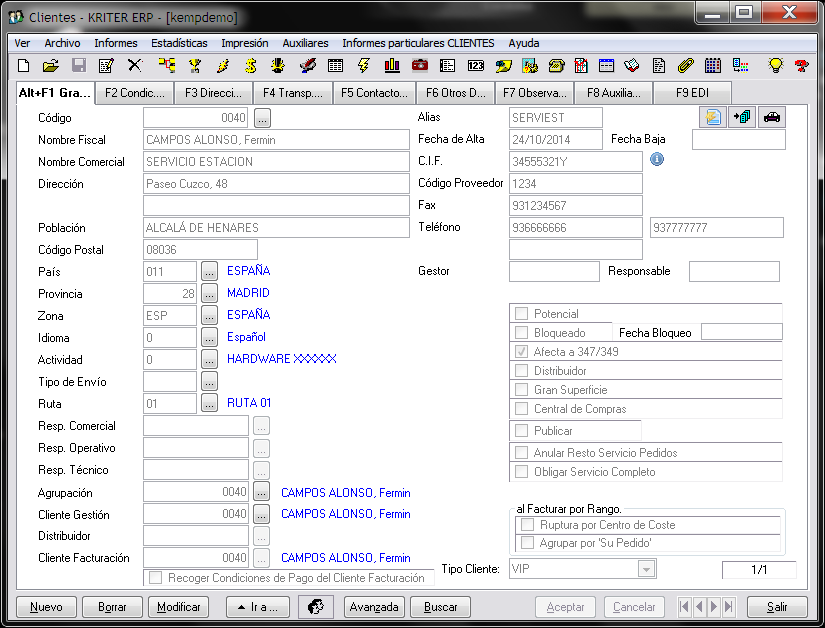The image size is (825, 628).
Task: Switch to the F9 EDI tab
Action: pyautogui.click(x=692, y=93)
